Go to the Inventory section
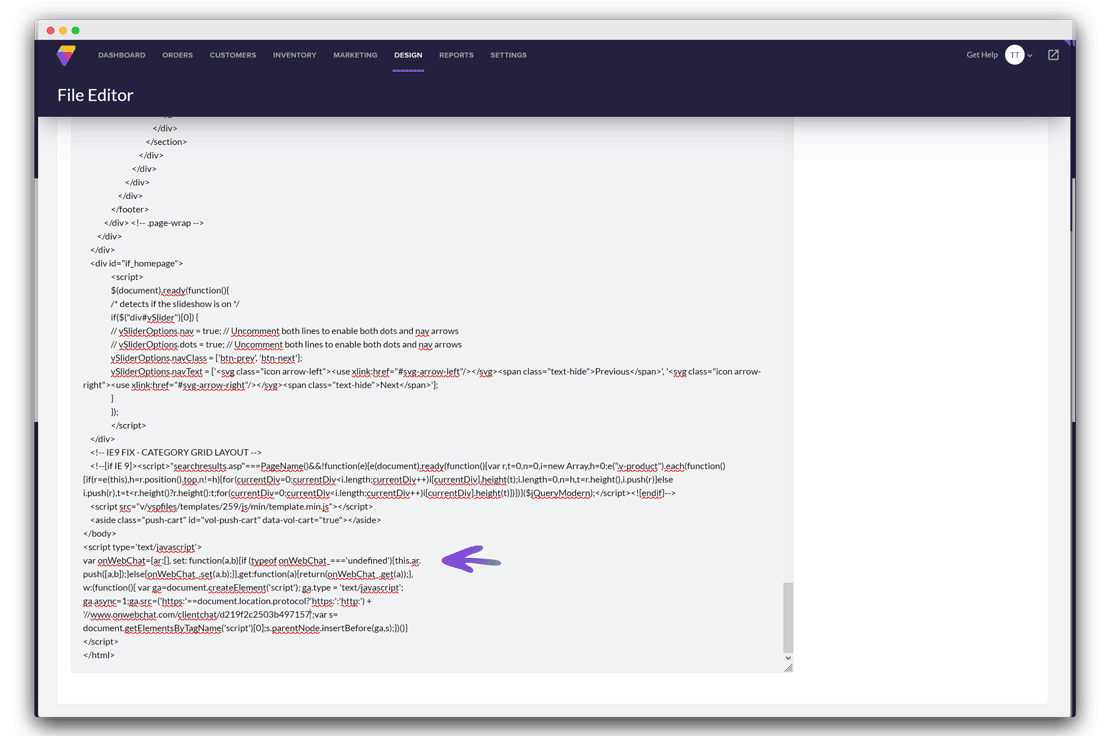 coord(294,55)
